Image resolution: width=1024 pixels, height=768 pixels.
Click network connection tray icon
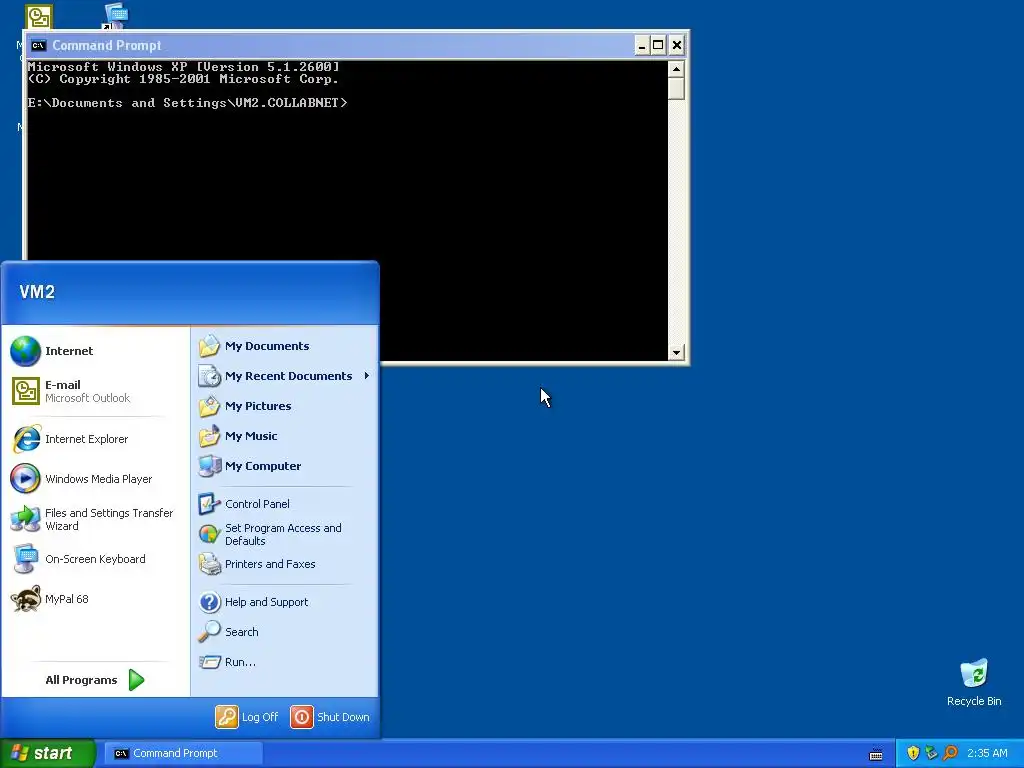coord(931,753)
